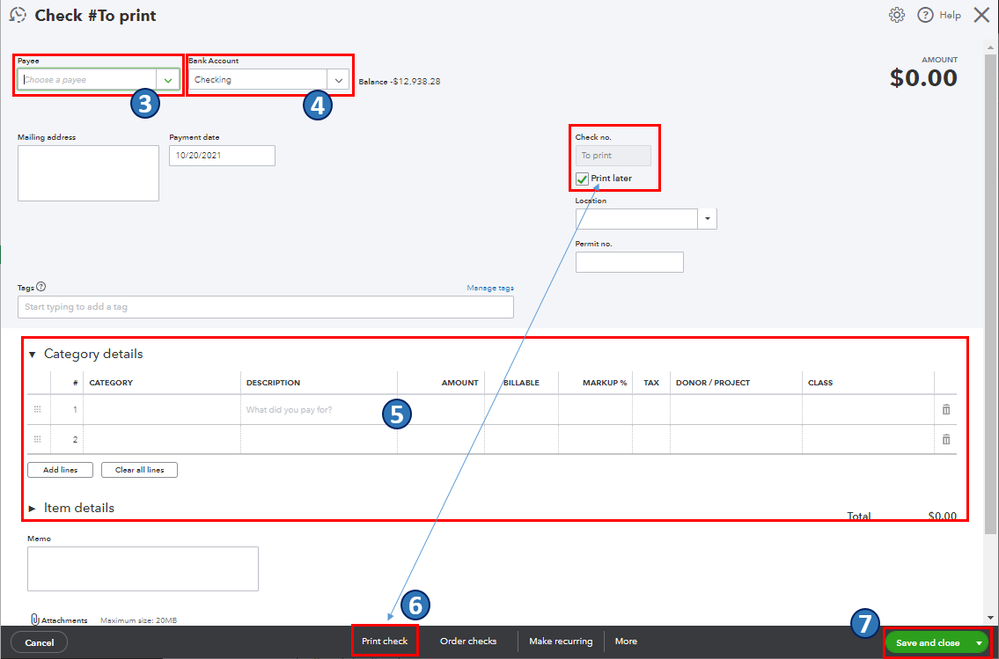The image size is (999, 659).
Task: Click the Attachments paperclip icon
Action: (35, 619)
